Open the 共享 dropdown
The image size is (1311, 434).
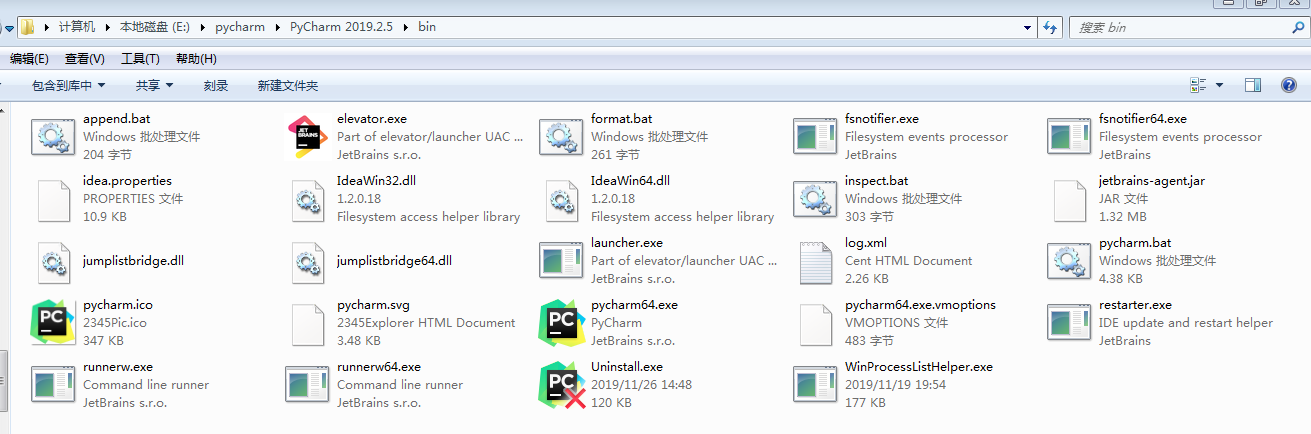[x=154, y=86]
